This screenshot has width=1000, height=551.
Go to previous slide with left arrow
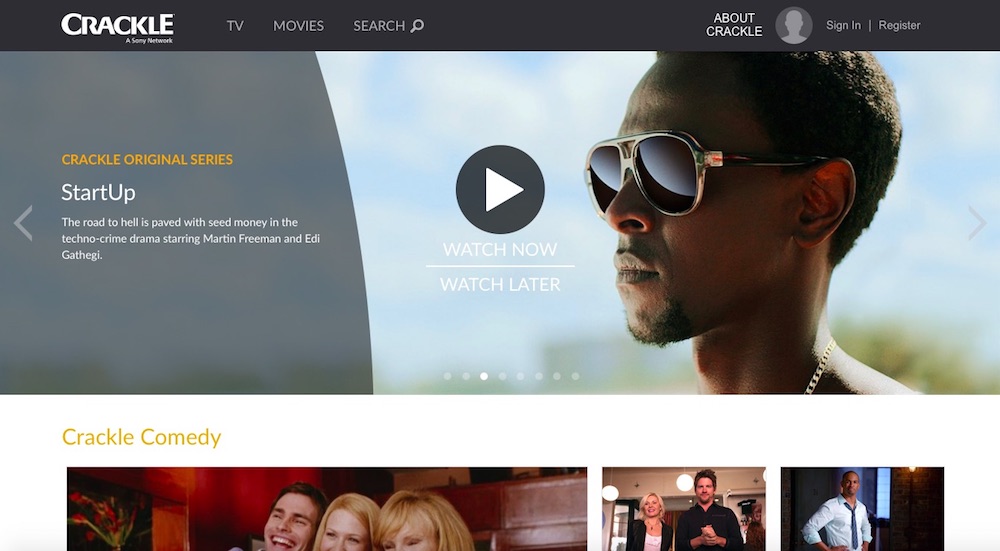23,223
